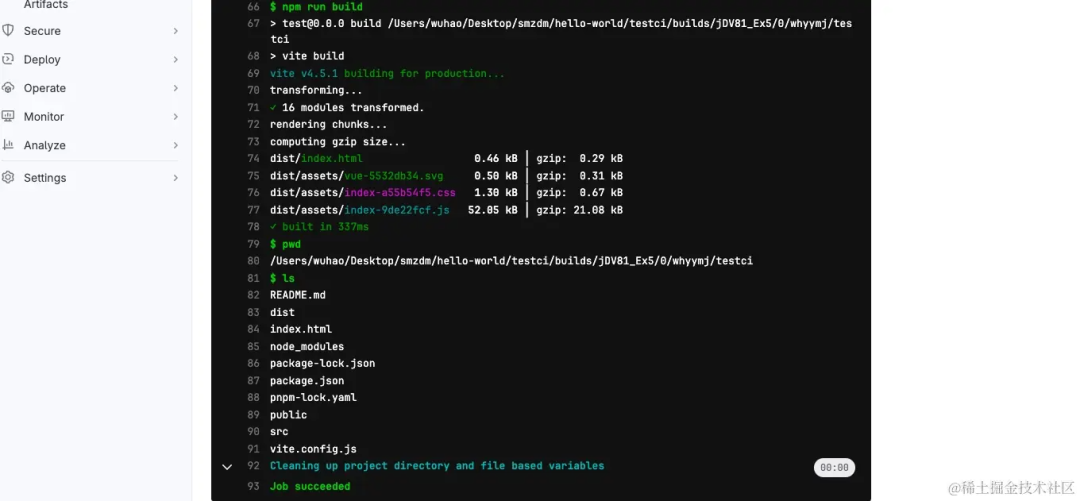This screenshot has height=501, width=1080.
Task: Click 'README.md' in ls output
Action: 298,295
